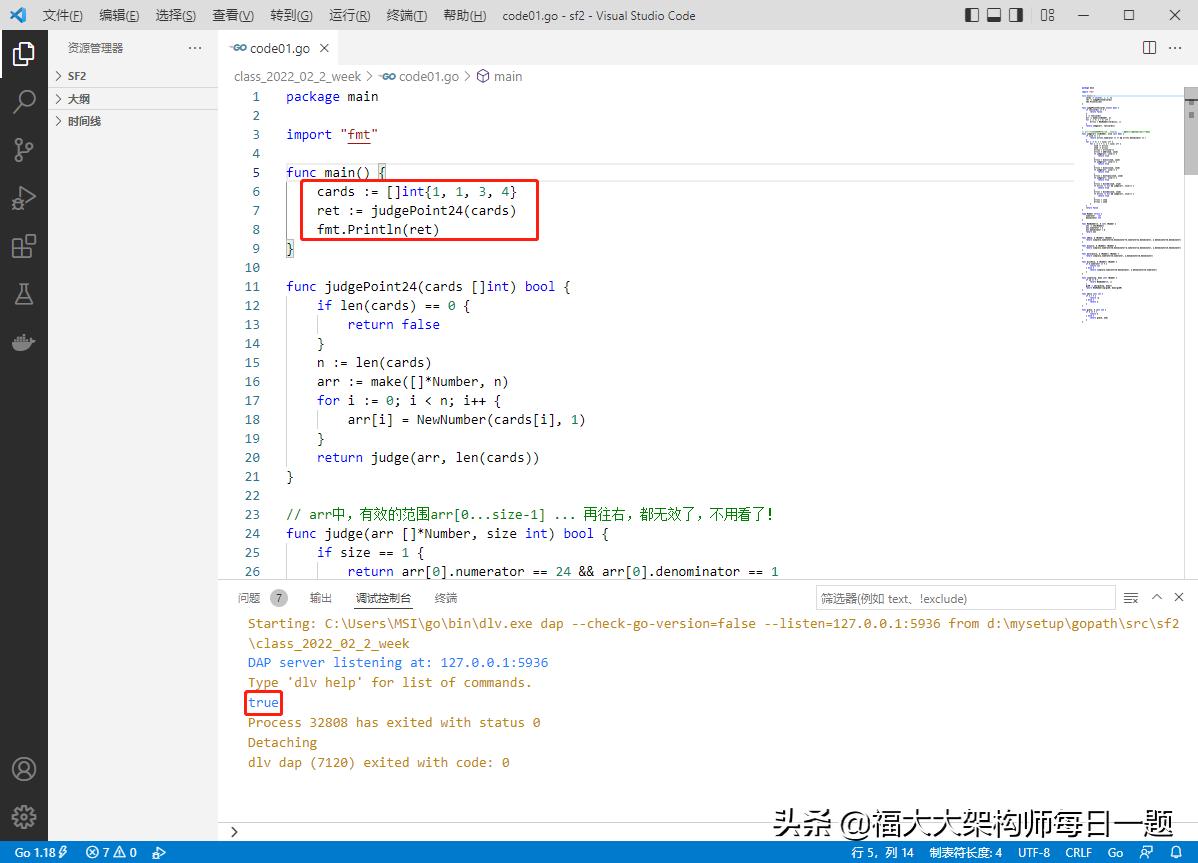The image size is (1198, 863).
Task: Open the Testing flask icon
Action: pos(24,294)
